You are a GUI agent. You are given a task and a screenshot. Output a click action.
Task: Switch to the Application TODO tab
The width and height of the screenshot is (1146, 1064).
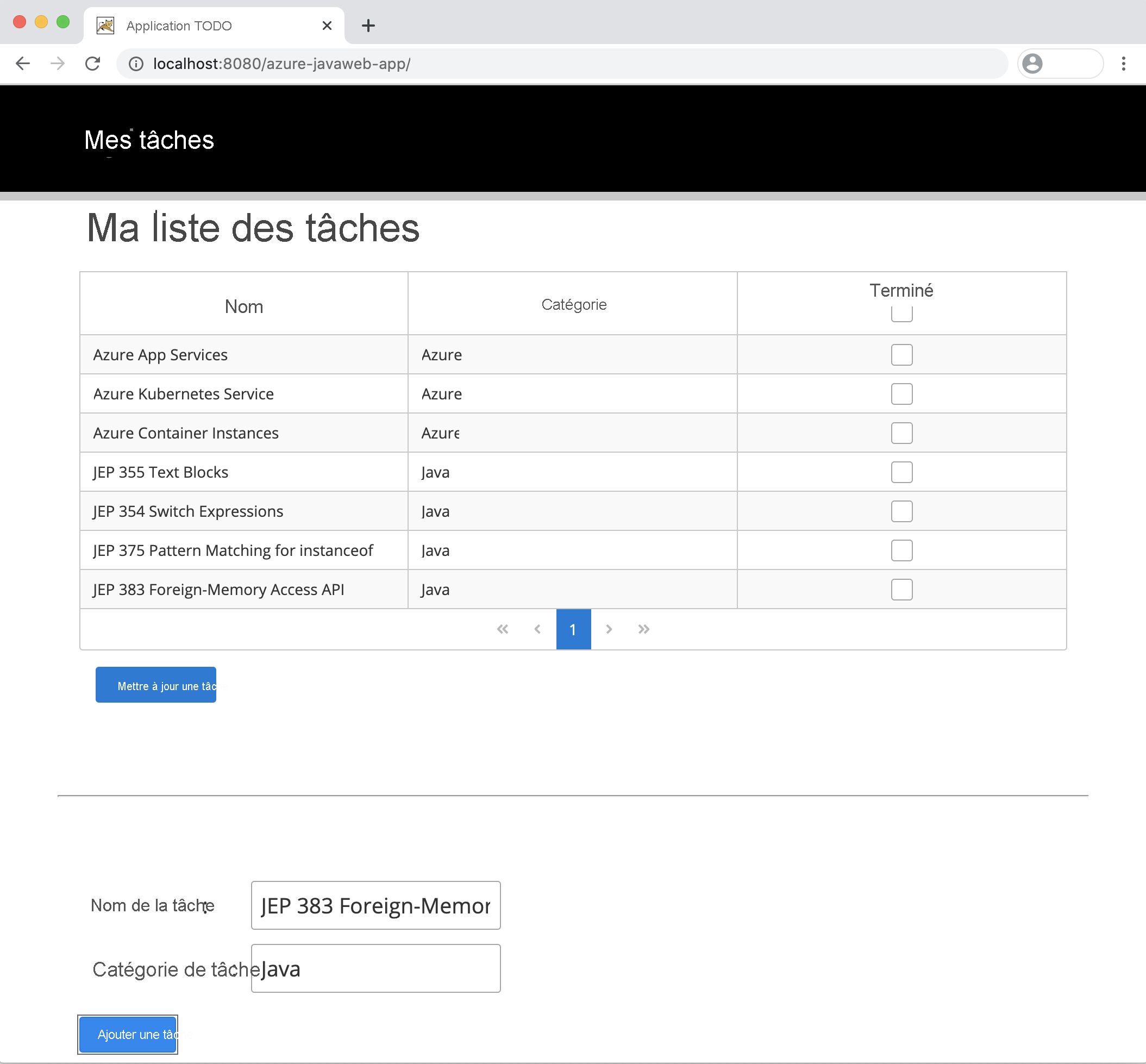(214, 26)
